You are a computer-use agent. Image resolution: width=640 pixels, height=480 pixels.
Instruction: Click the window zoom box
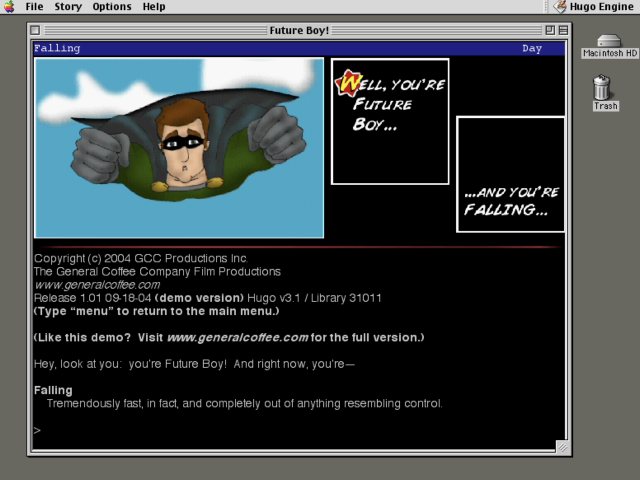(550, 30)
